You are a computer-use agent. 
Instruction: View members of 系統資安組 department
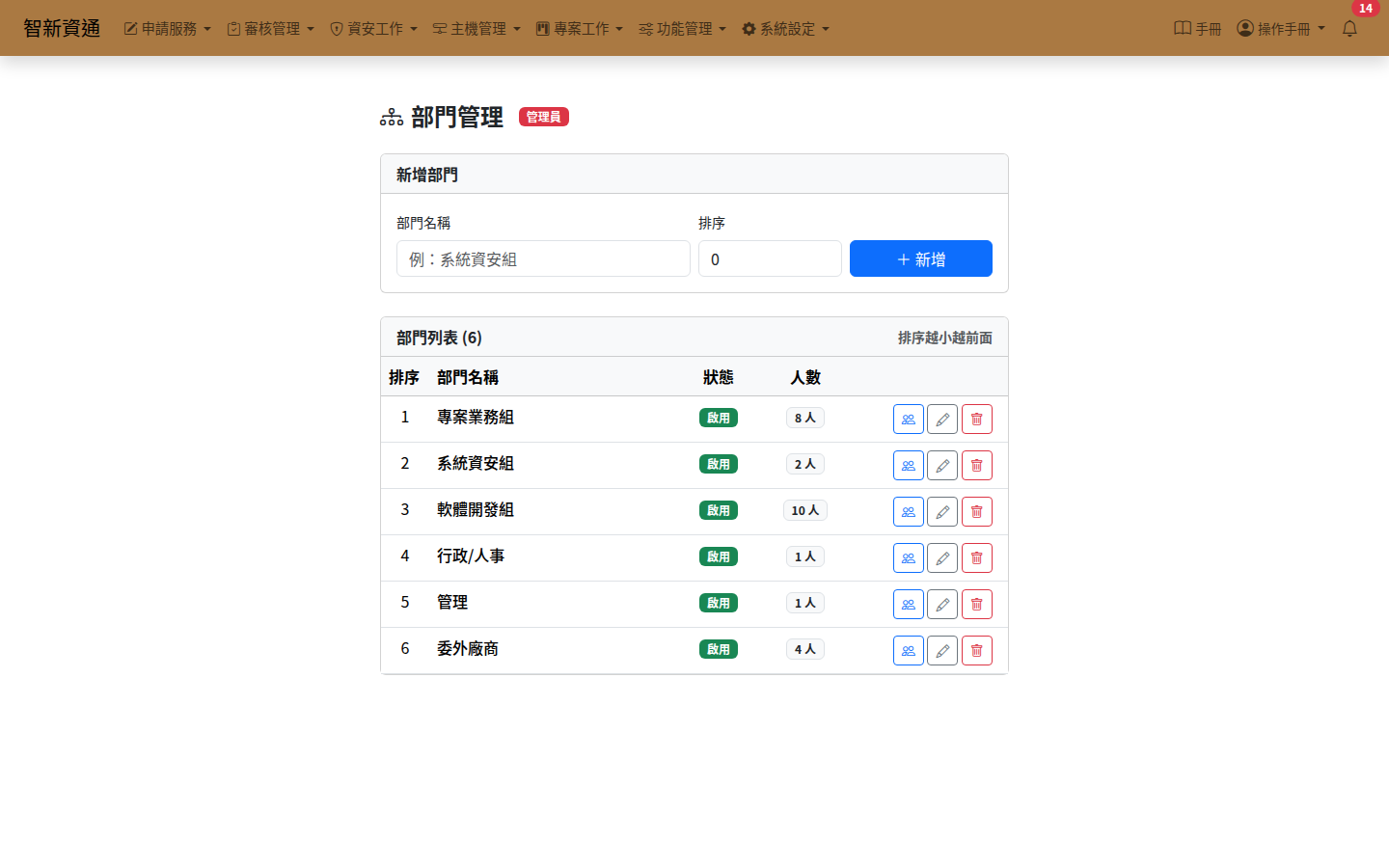(x=909, y=466)
